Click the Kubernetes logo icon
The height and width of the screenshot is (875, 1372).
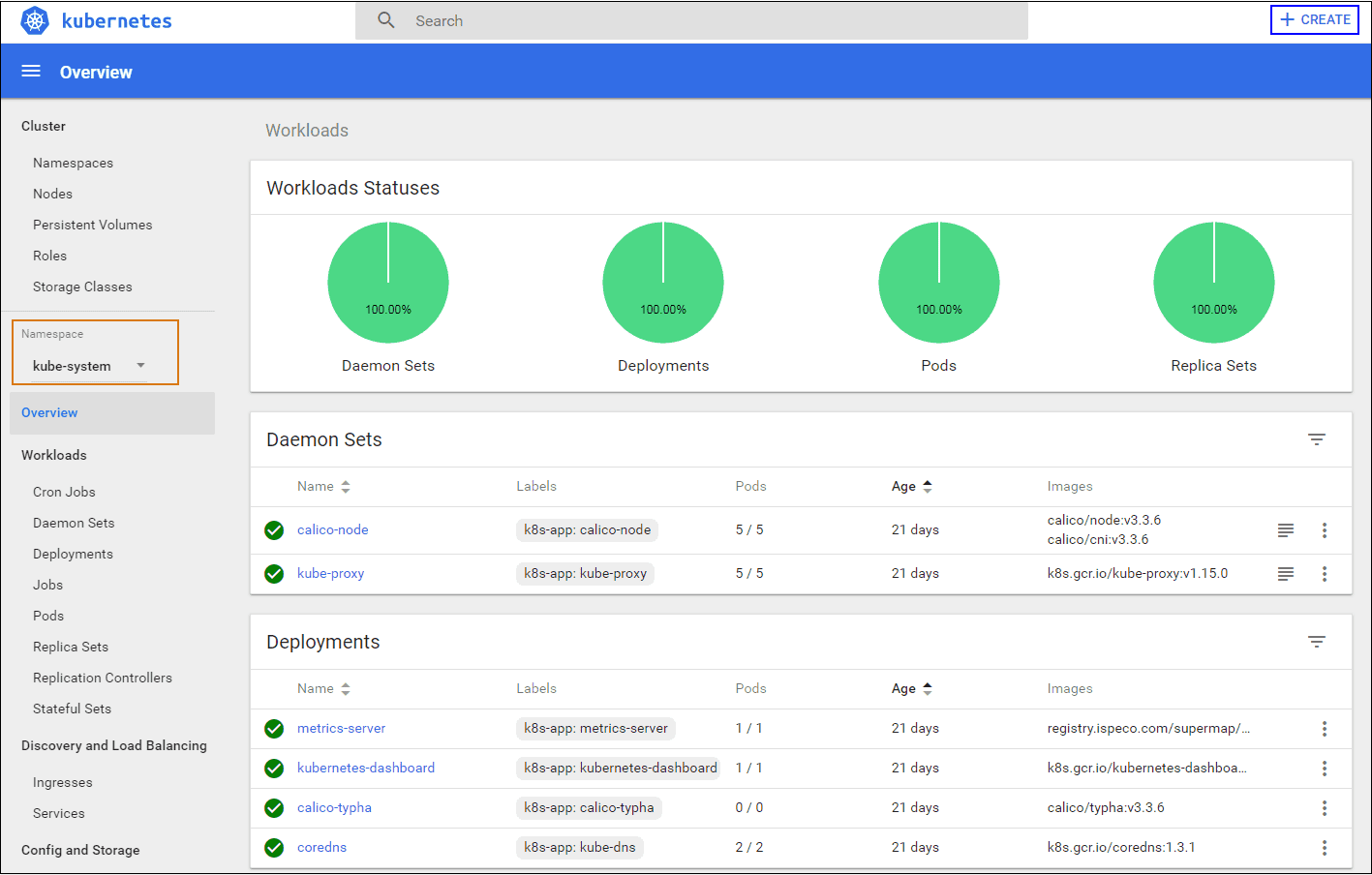pyautogui.click(x=35, y=20)
